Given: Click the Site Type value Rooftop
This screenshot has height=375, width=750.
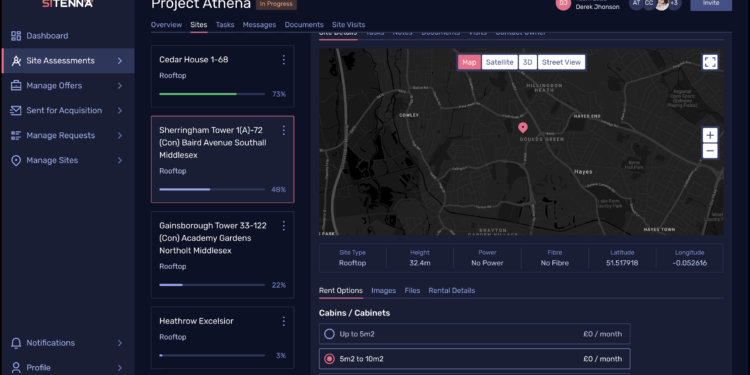Looking at the screenshot, I should pyautogui.click(x=353, y=263).
